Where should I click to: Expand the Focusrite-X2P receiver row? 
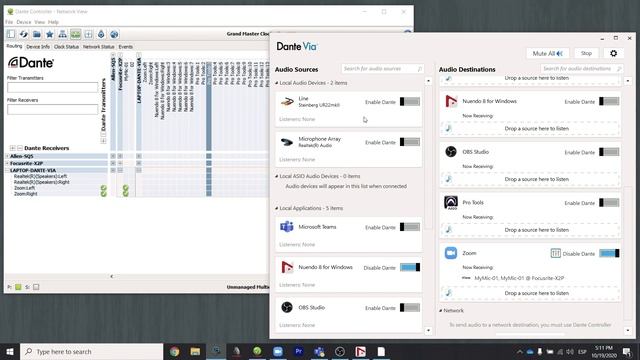point(7,163)
